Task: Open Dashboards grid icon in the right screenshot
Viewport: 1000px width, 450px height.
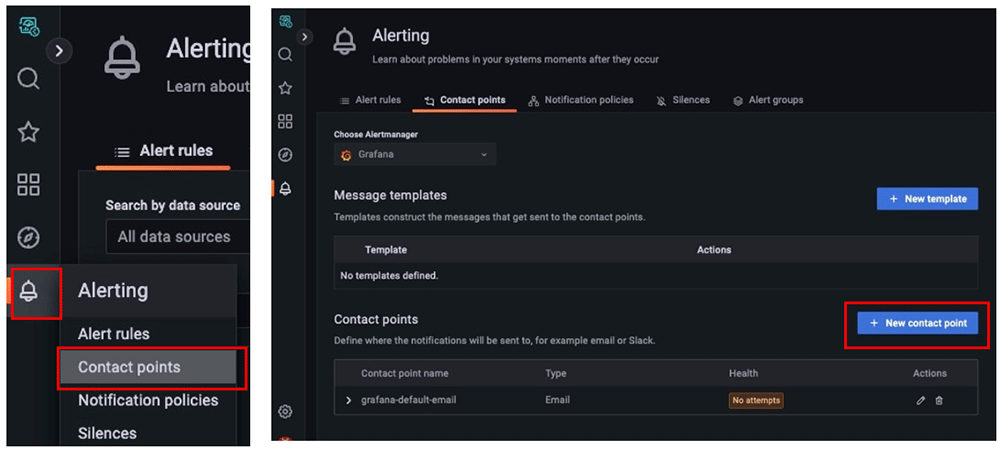Action: pyautogui.click(x=286, y=121)
